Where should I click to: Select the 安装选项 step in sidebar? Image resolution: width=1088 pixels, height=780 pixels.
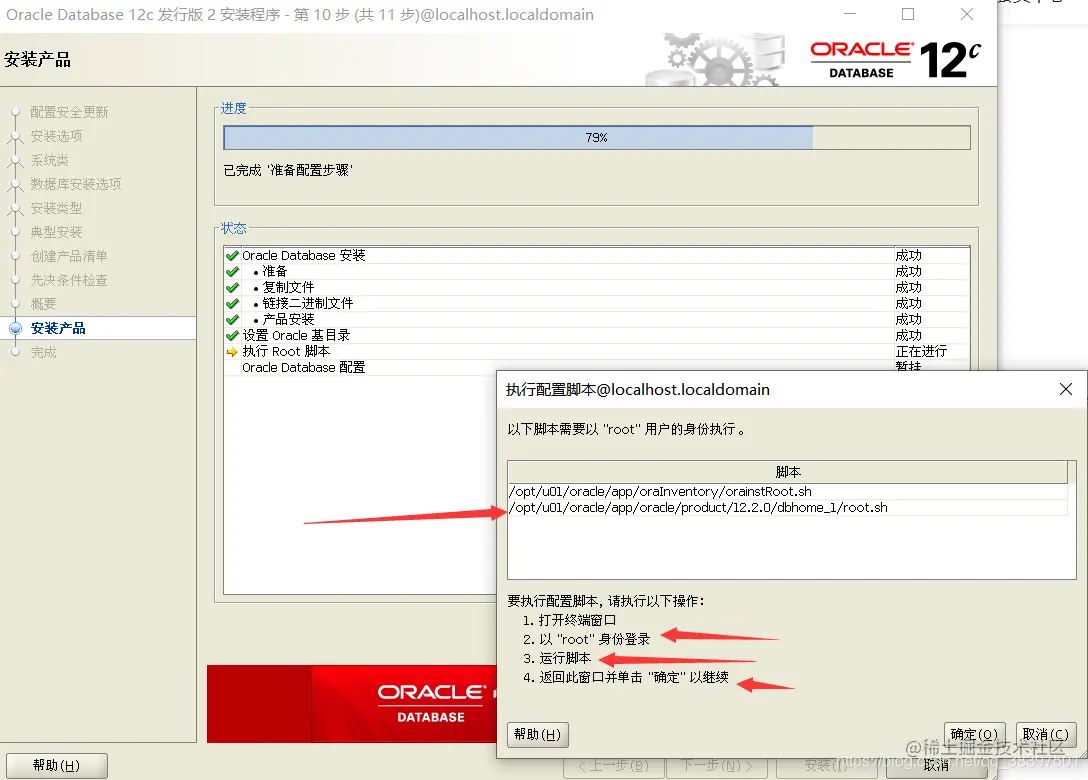pos(56,136)
